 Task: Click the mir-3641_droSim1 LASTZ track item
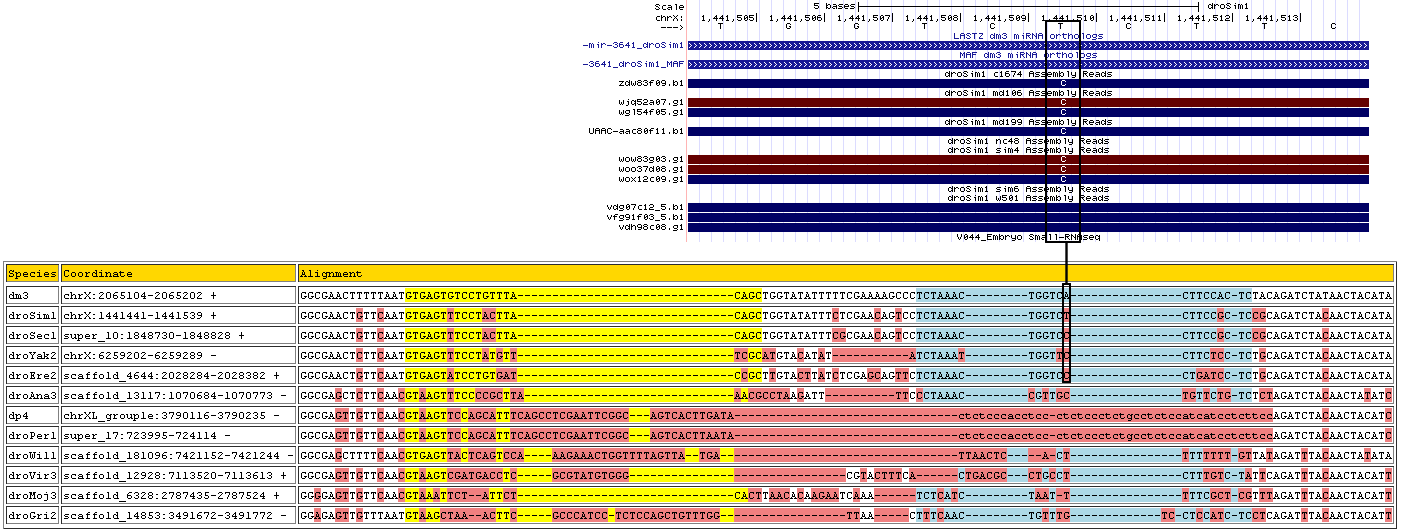[x=636, y=46]
